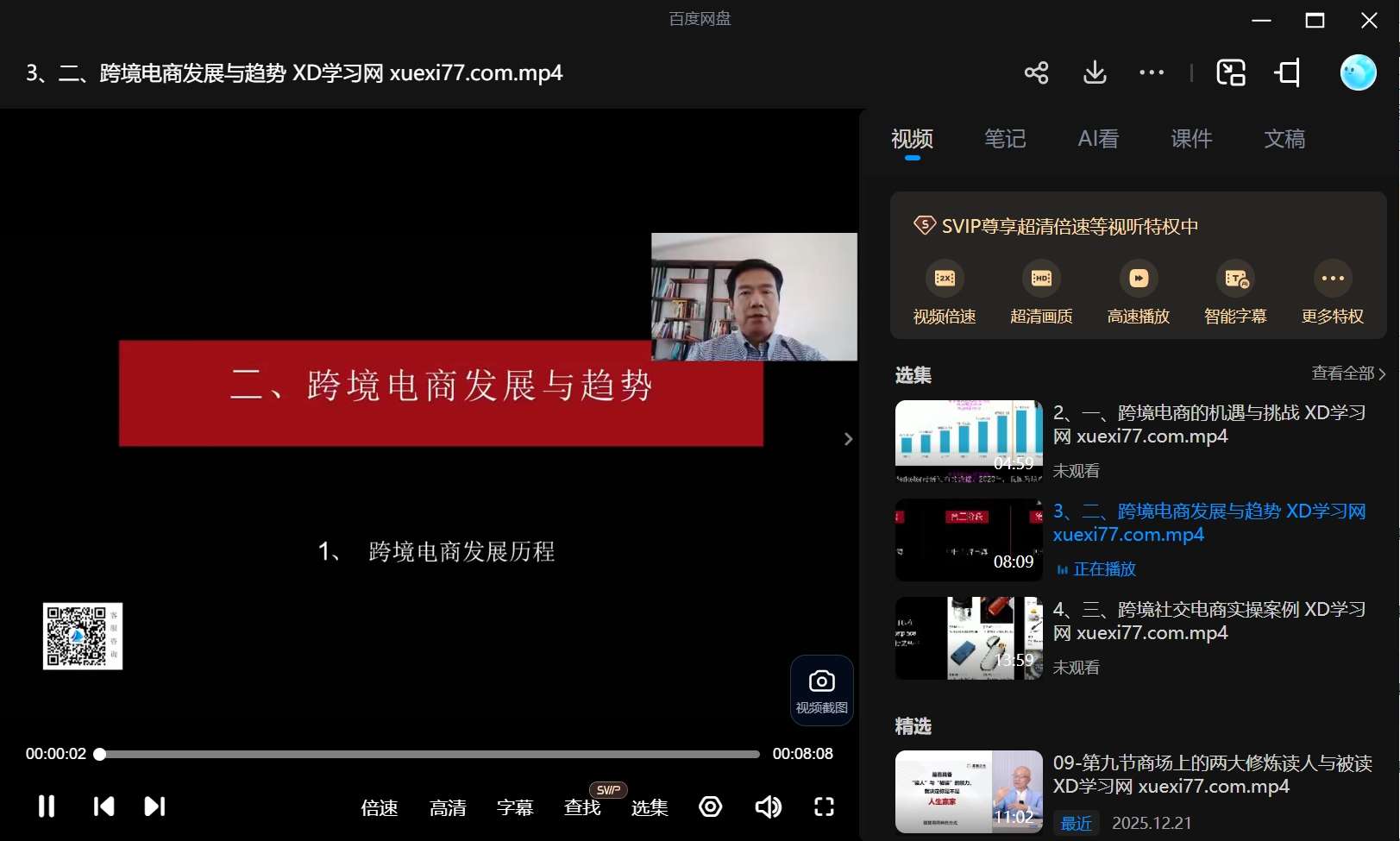Enter fullscreen mode

pyautogui.click(x=824, y=806)
